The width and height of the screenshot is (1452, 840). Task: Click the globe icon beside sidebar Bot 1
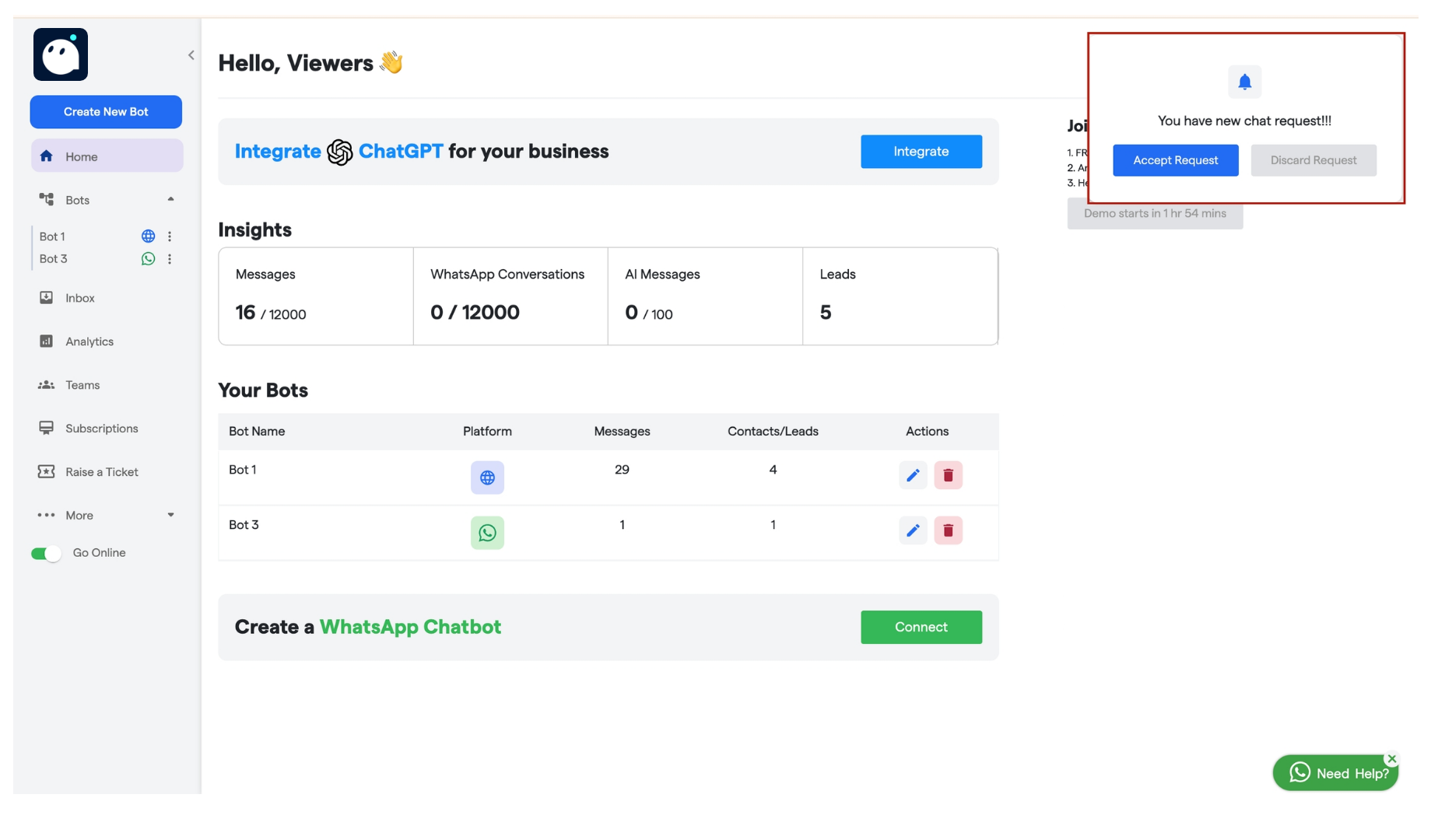point(148,236)
